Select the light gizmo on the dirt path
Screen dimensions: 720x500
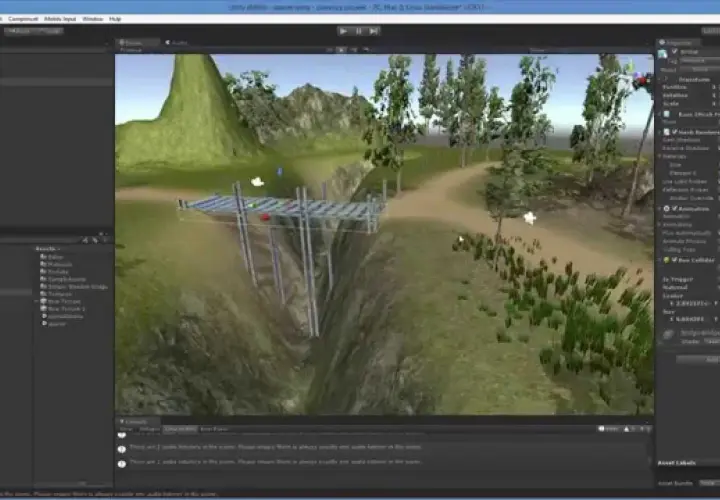529,218
